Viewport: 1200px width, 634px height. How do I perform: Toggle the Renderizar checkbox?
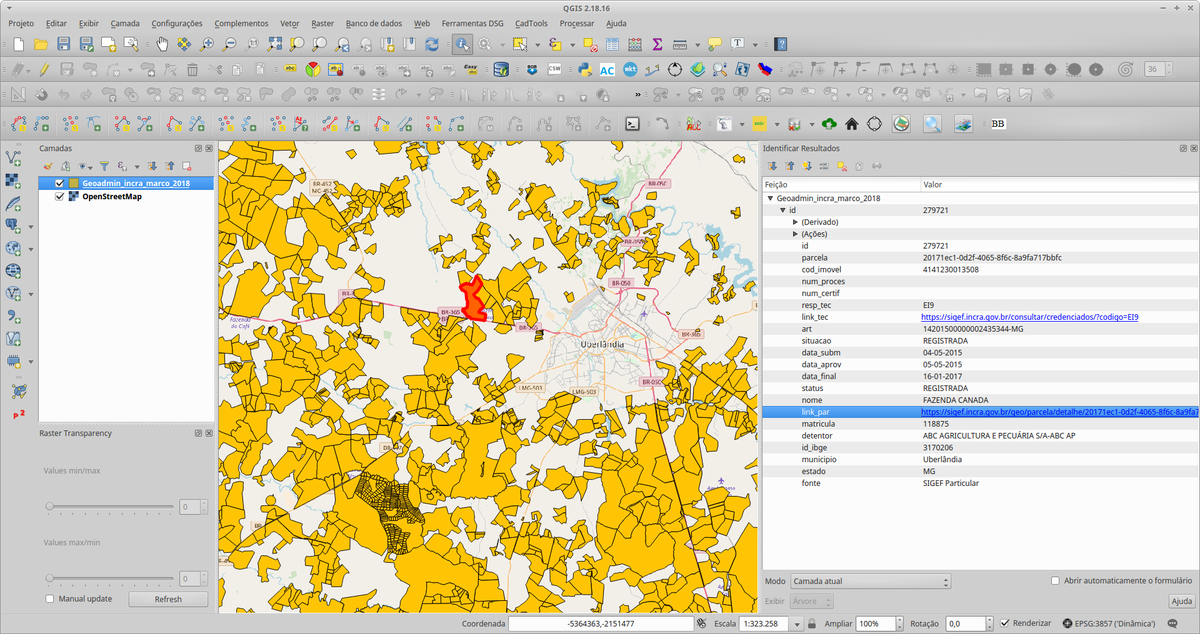pyautogui.click(x=1005, y=623)
